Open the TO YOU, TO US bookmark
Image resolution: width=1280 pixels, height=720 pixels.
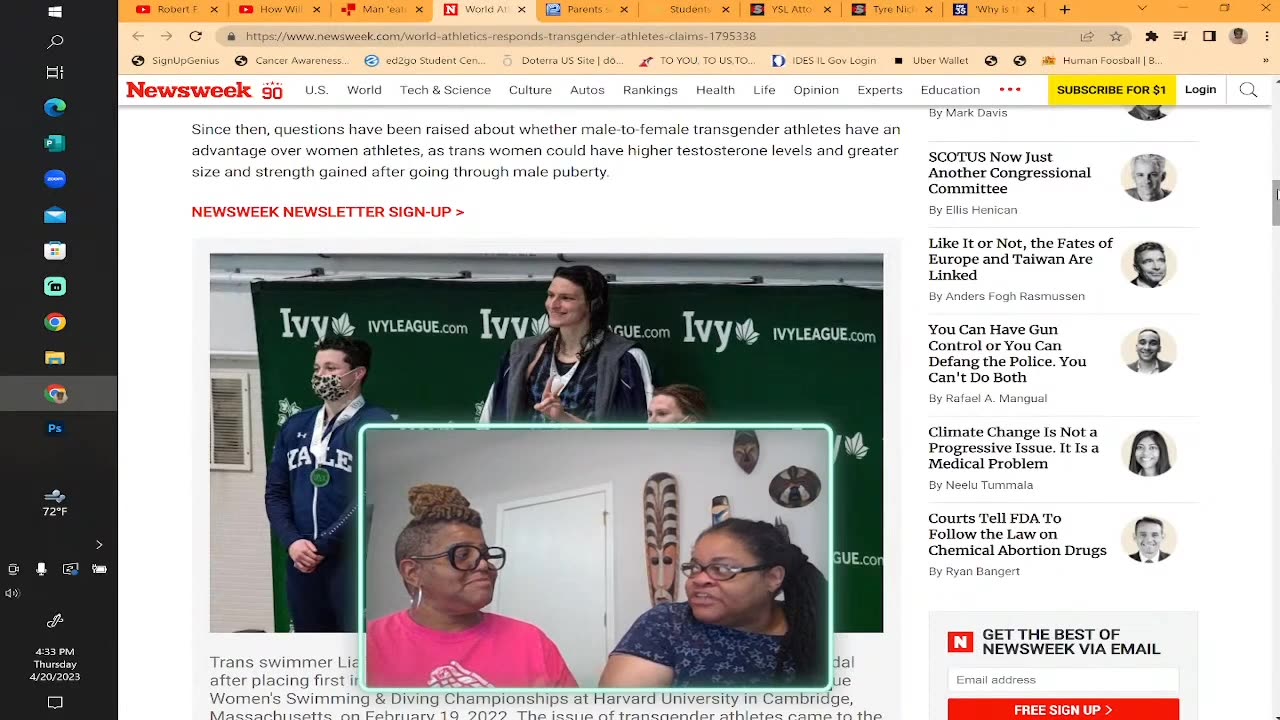point(698,61)
